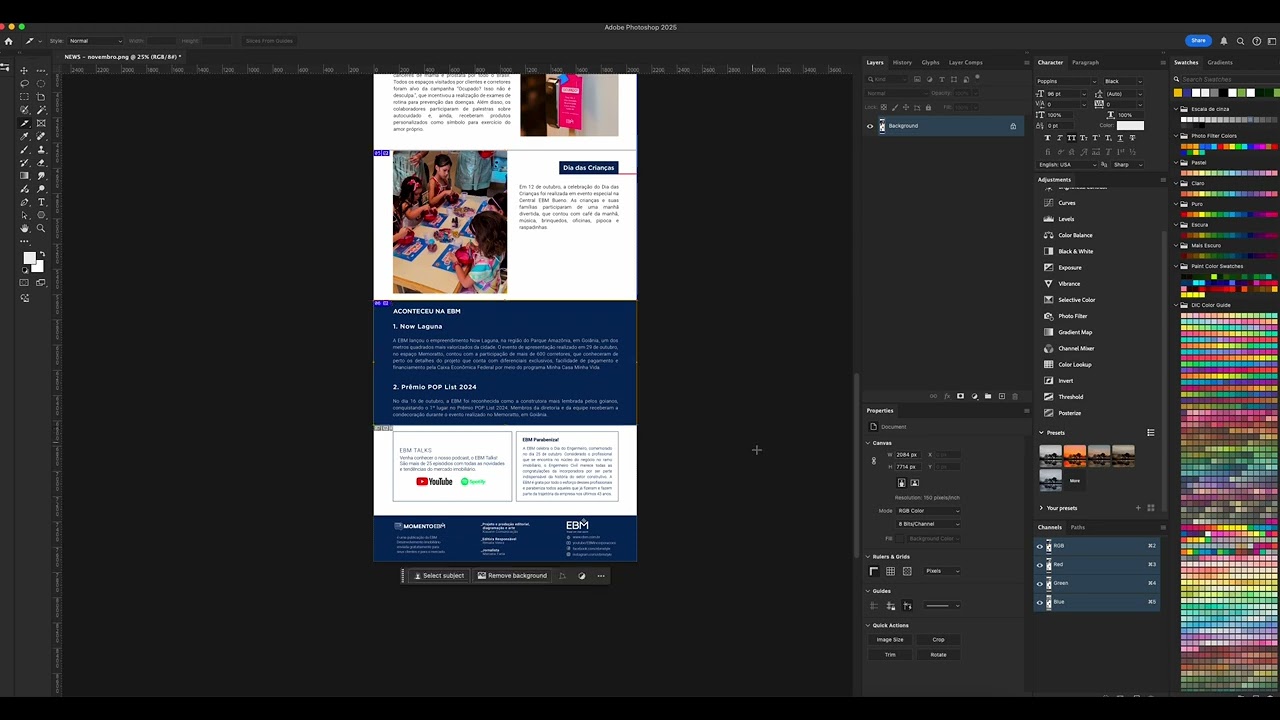The height and width of the screenshot is (720, 1280).
Task: Open the 8 Bits/Channel dropdown
Action: click(928, 524)
